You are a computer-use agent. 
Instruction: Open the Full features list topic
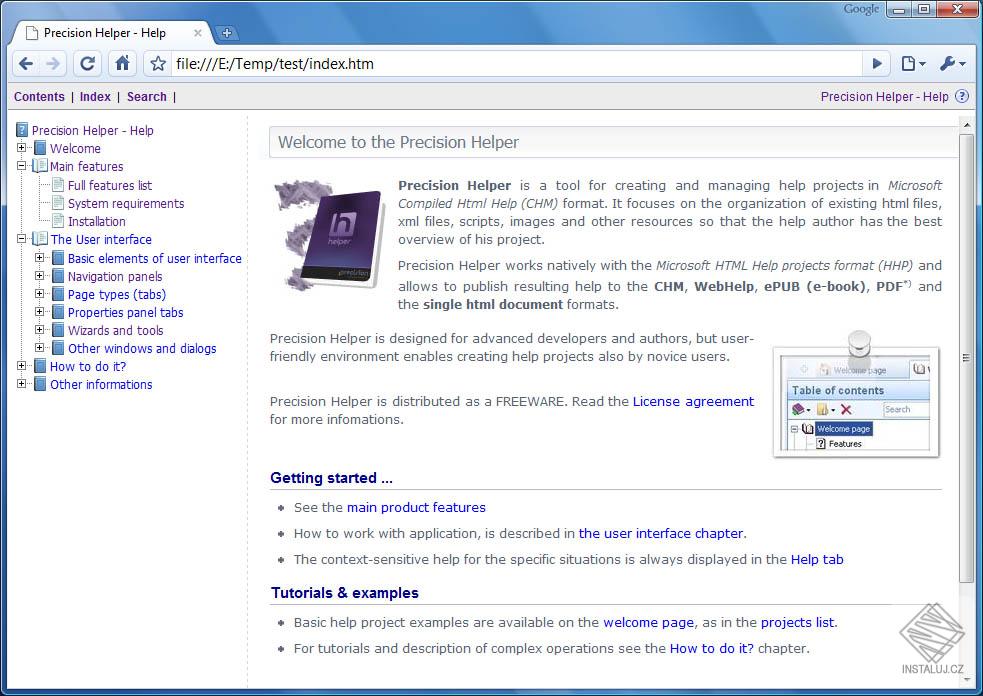(110, 185)
